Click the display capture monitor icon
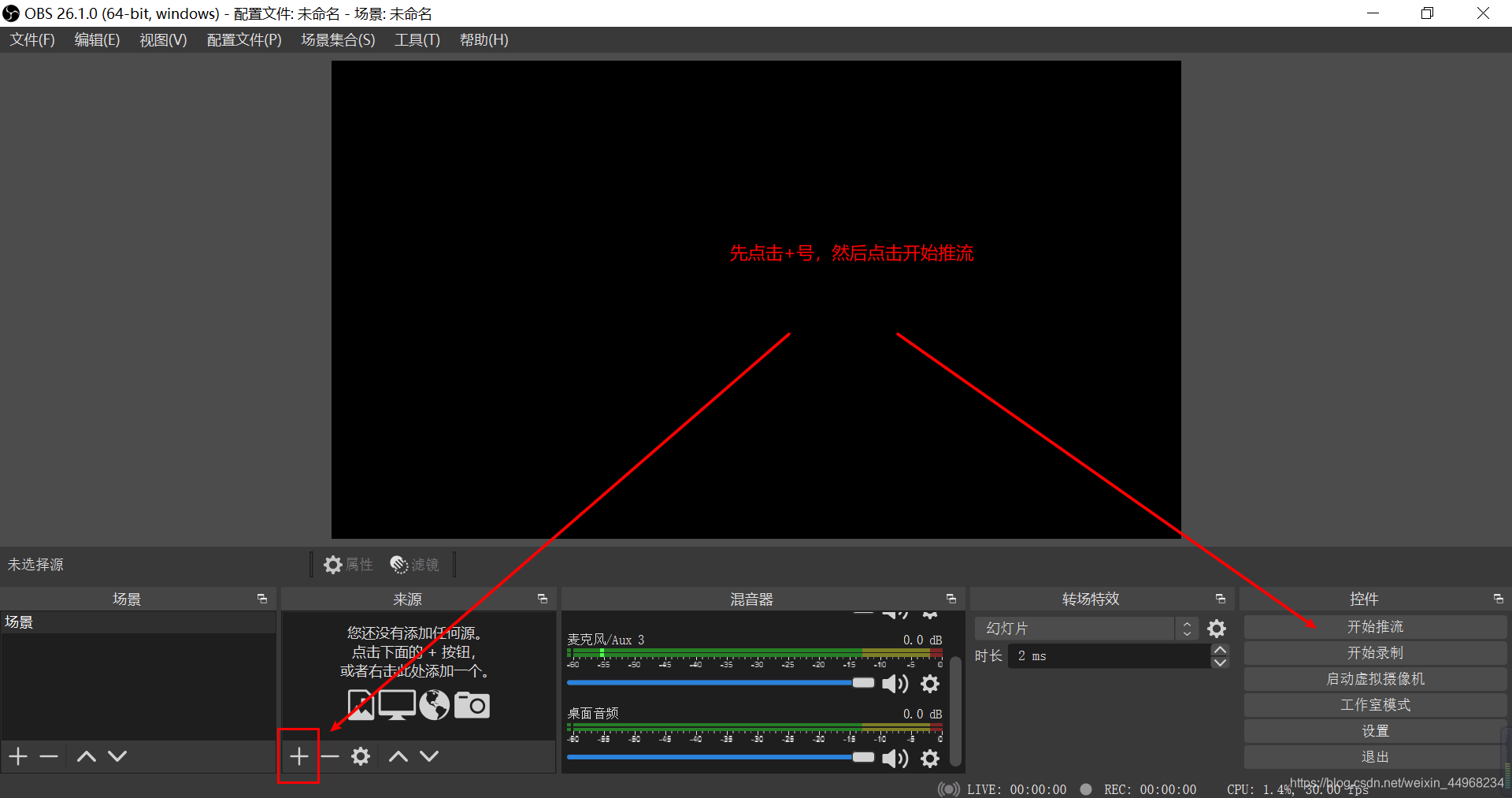The height and width of the screenshot is (798, 1512). pos(397,705)
